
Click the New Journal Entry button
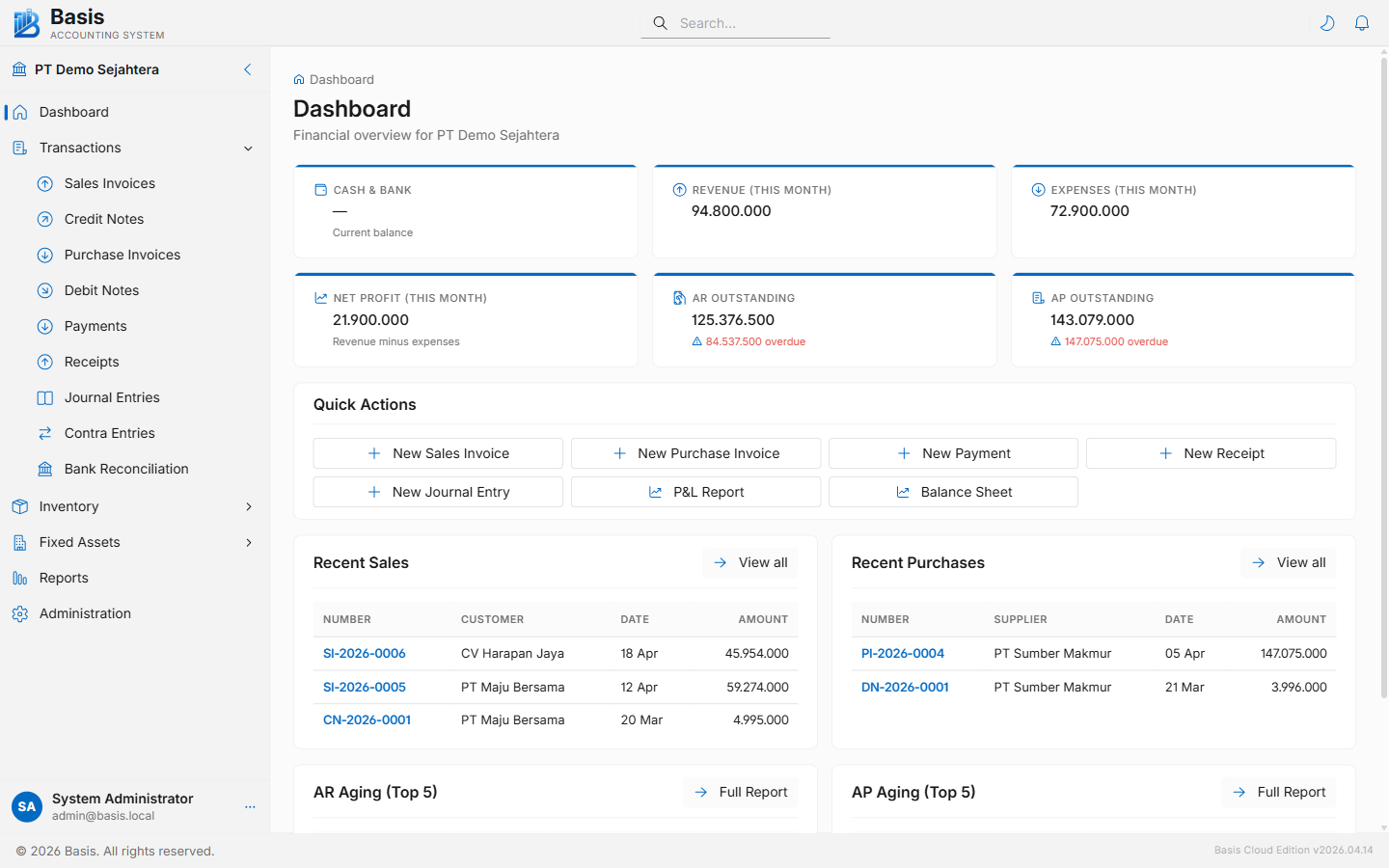437,492
